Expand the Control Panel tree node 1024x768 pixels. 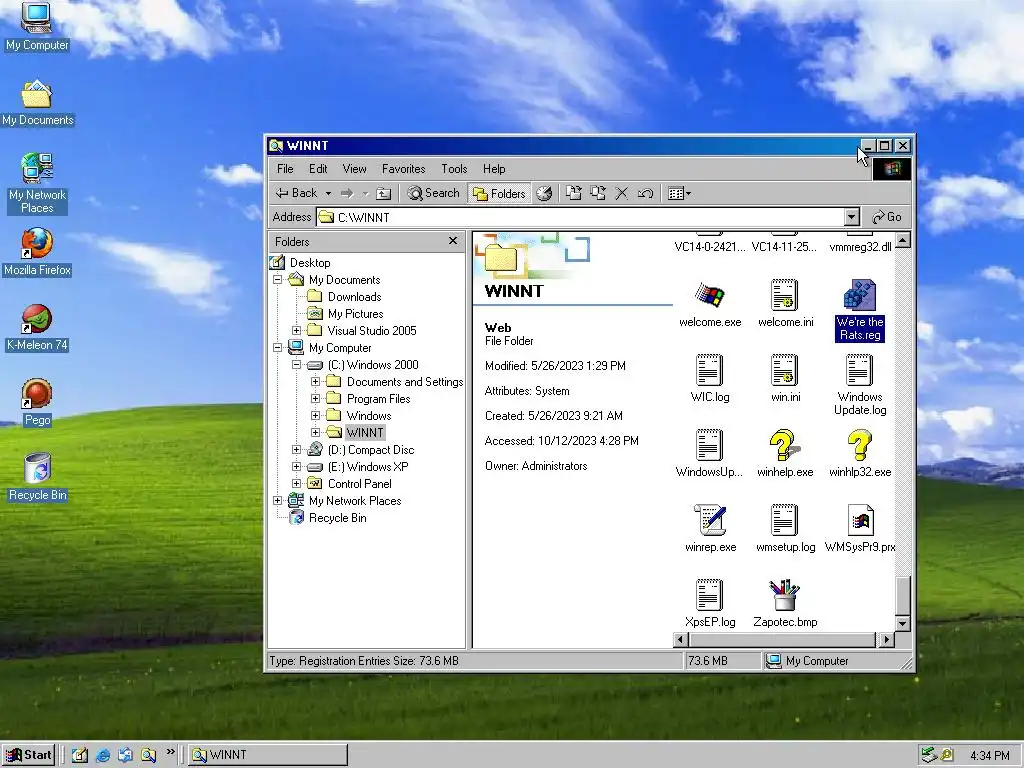296,483
